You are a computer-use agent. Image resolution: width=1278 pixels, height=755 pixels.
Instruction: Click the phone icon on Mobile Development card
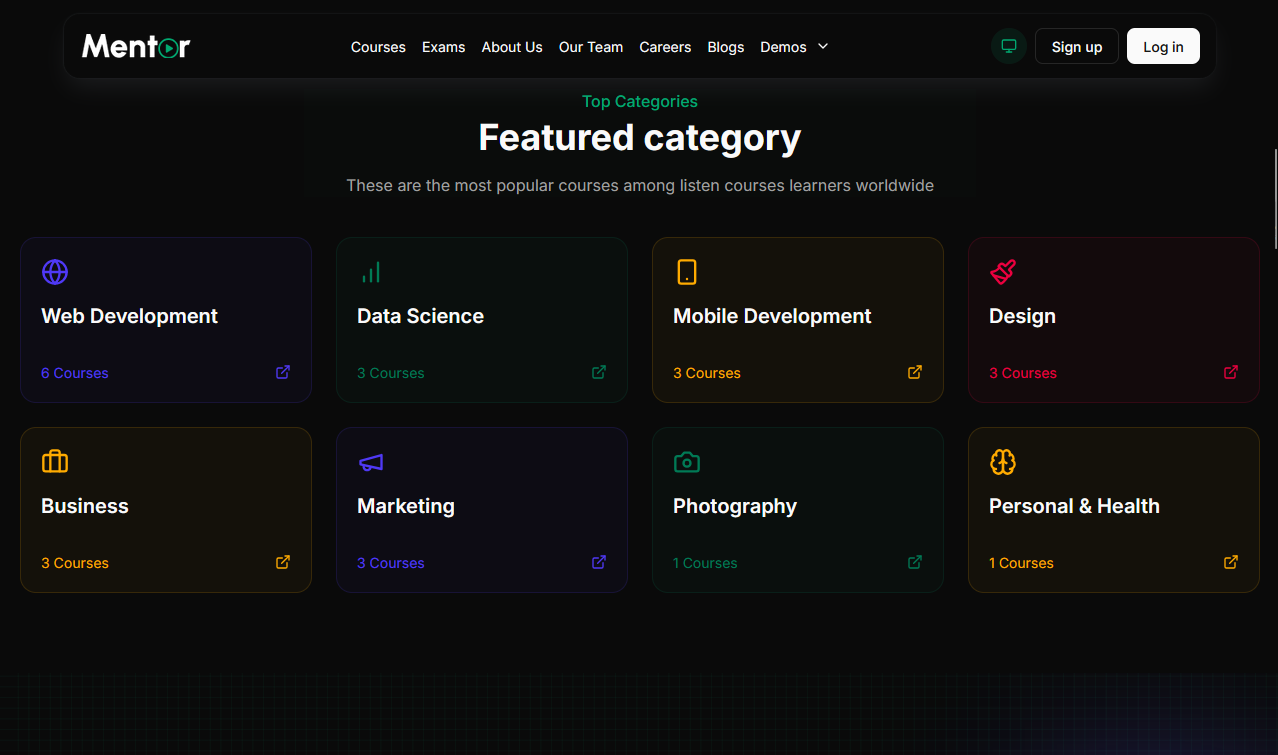tap(687, 272)
